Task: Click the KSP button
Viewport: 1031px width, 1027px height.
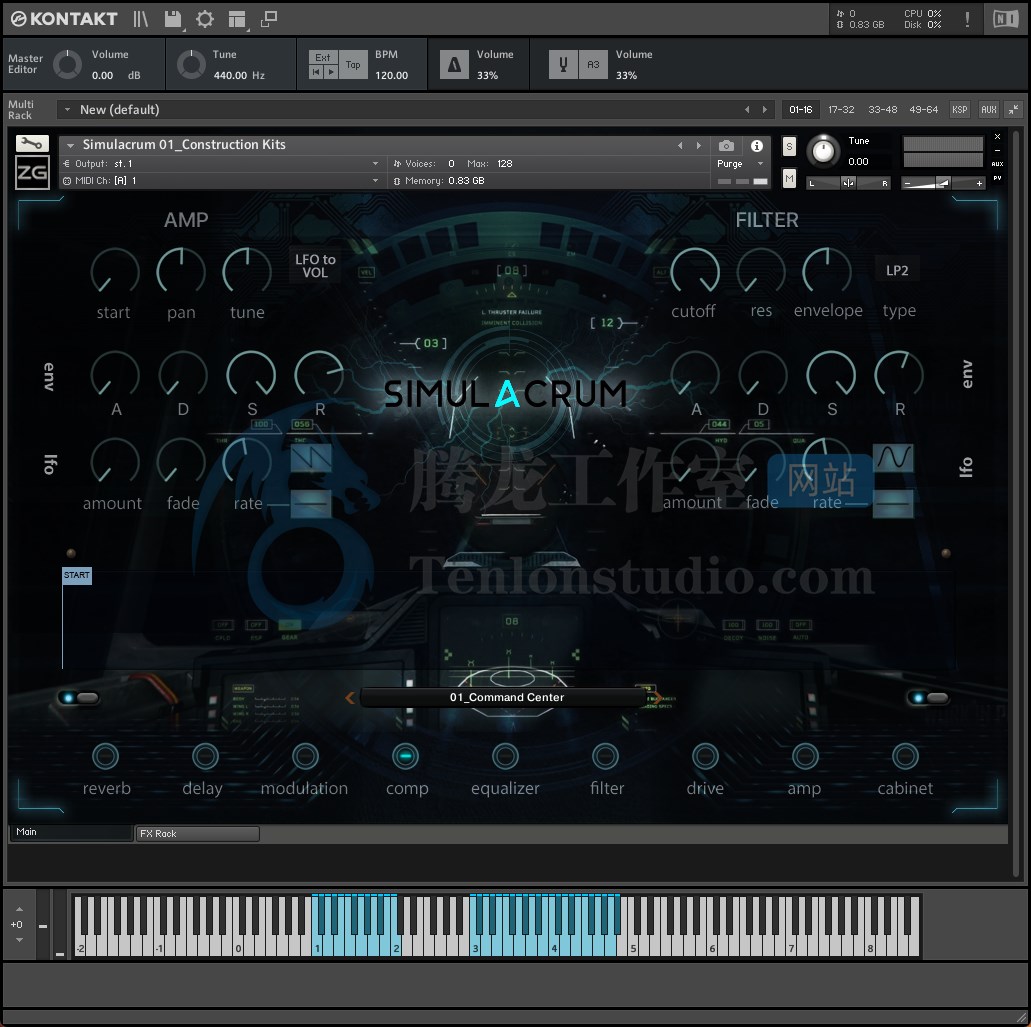Action: point(959,110)
